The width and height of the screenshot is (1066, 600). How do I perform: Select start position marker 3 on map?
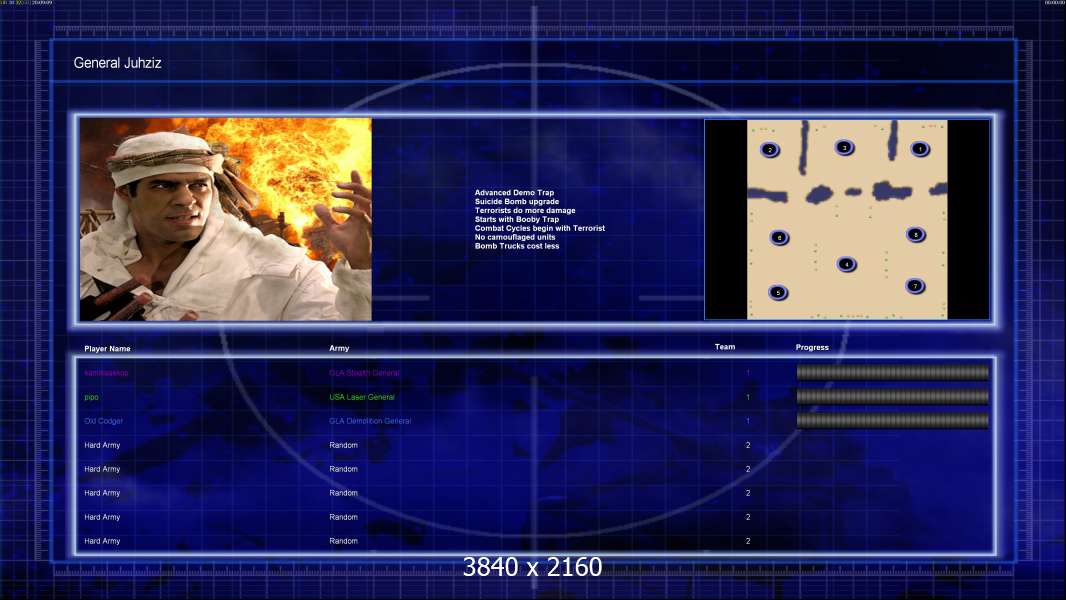tap(844, 147)
